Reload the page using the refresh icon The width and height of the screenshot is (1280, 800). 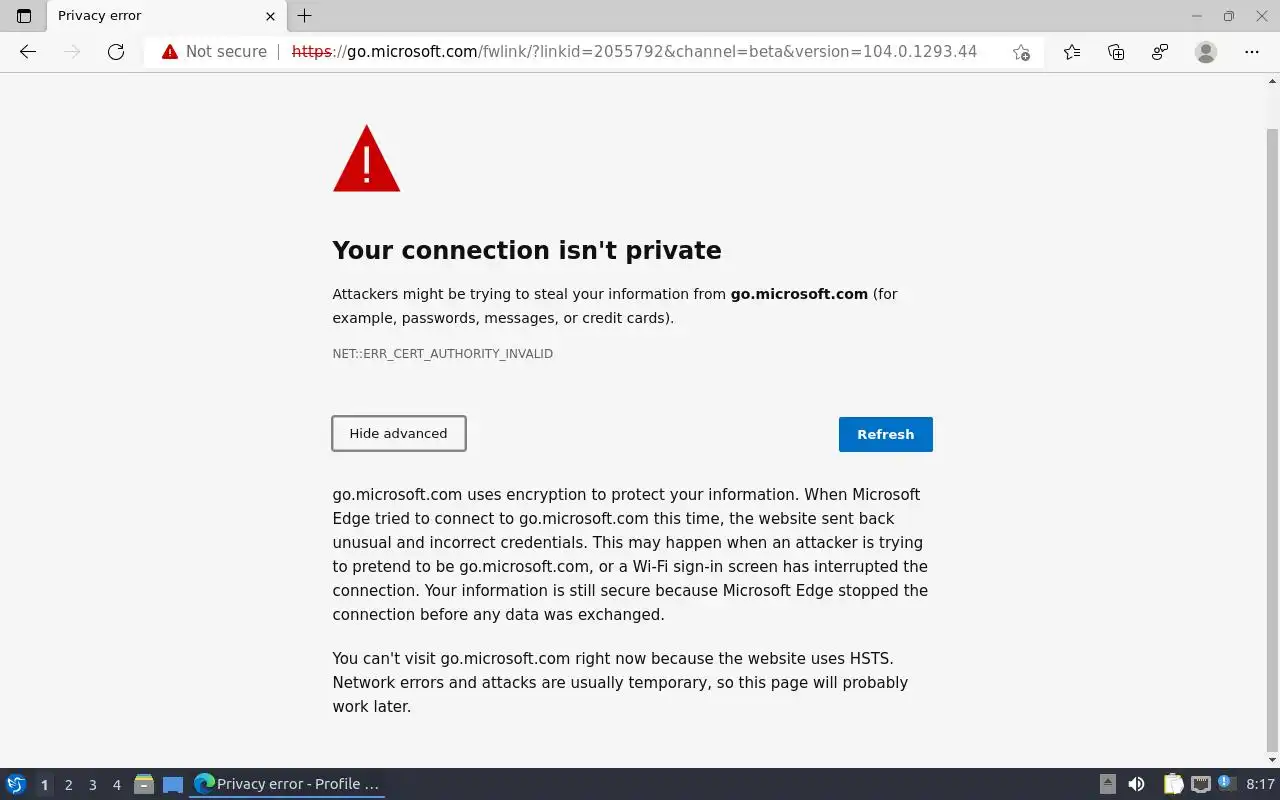coord(116,52)
